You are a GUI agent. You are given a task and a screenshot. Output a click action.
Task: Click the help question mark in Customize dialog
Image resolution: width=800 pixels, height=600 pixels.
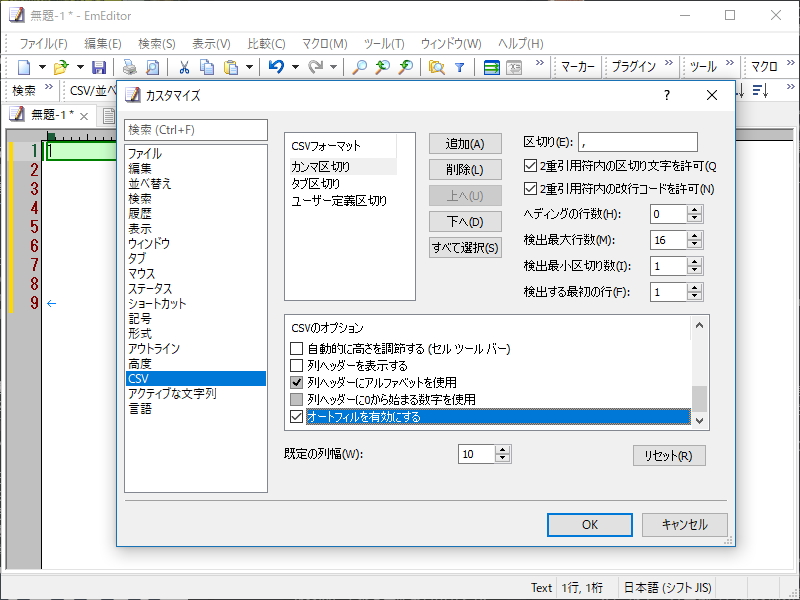(x=667, y=95)
